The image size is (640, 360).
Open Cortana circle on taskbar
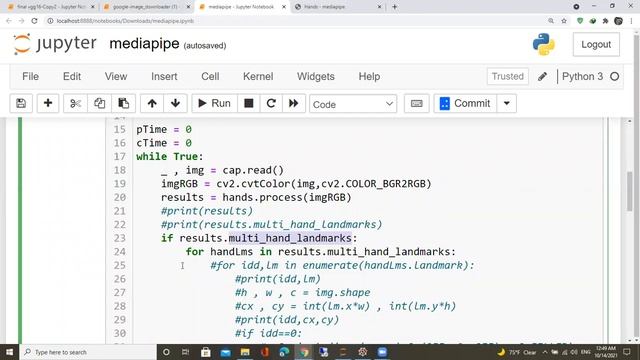pos(166,352)
